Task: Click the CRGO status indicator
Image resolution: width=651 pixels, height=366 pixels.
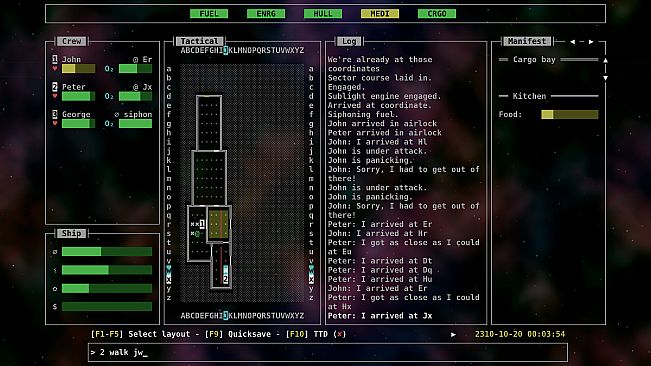Action: pos(437,14)
